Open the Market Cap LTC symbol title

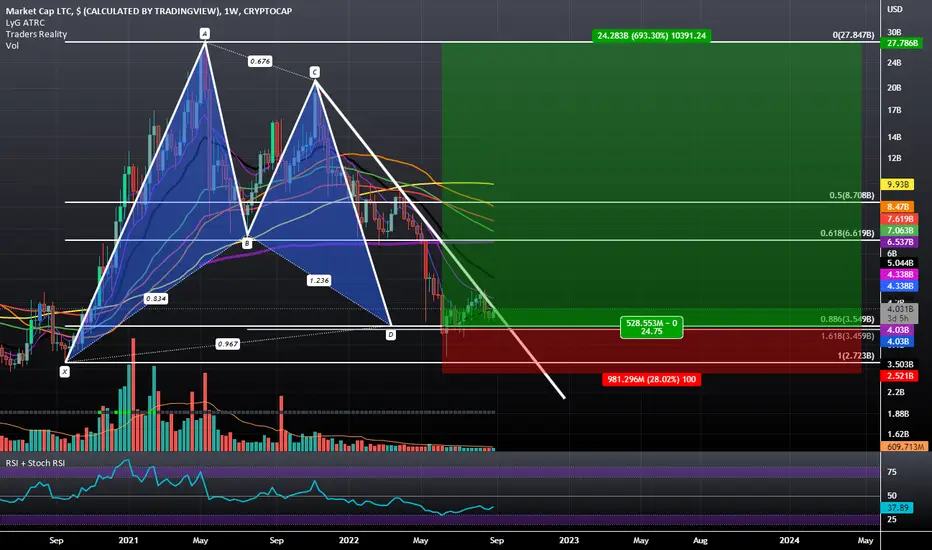149,11
